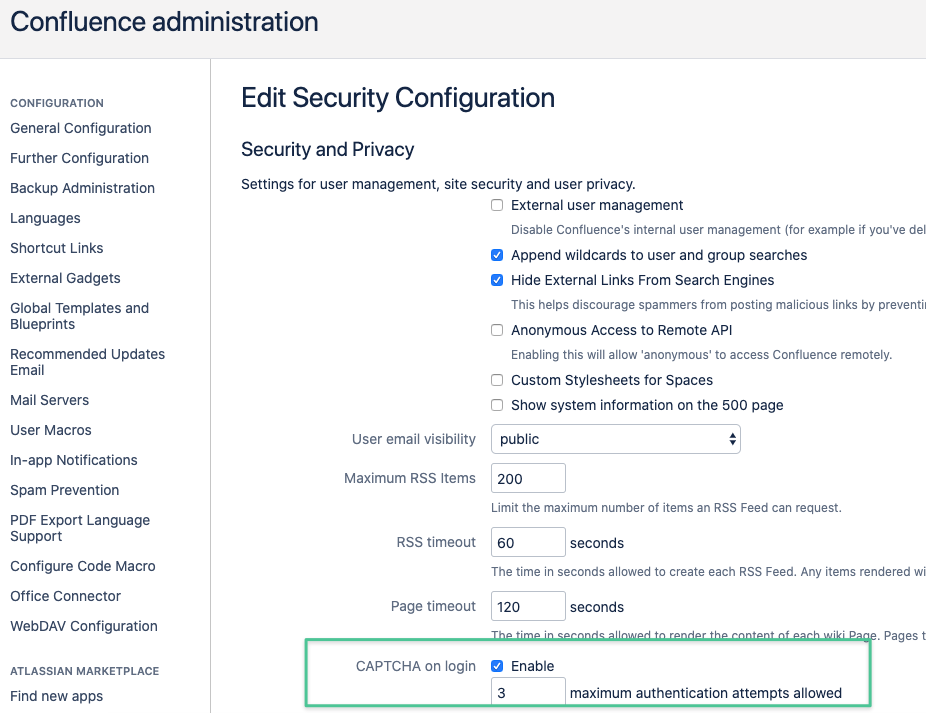Viewport: 926px width, 713px height.
Task: Click the RSS timeout label
Action: pos(436,542)
